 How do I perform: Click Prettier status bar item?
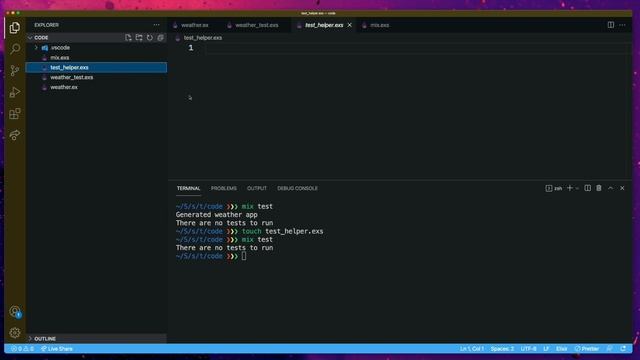coord(587,349)
